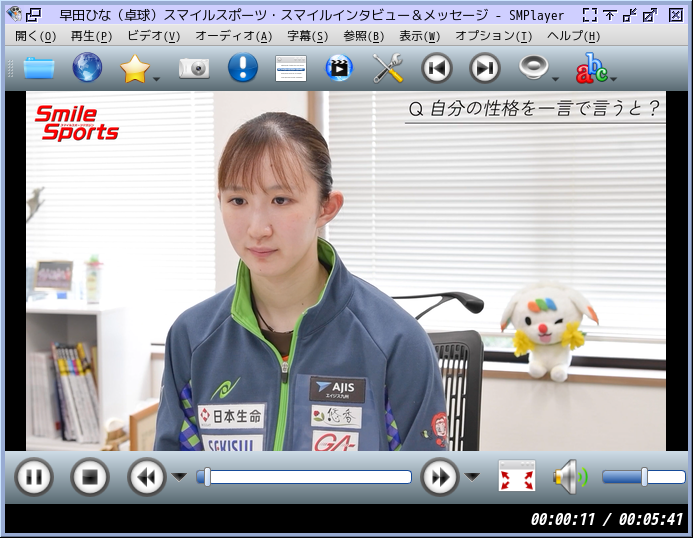
Task: Adjust the volume slider
Action: click(644, 477)
